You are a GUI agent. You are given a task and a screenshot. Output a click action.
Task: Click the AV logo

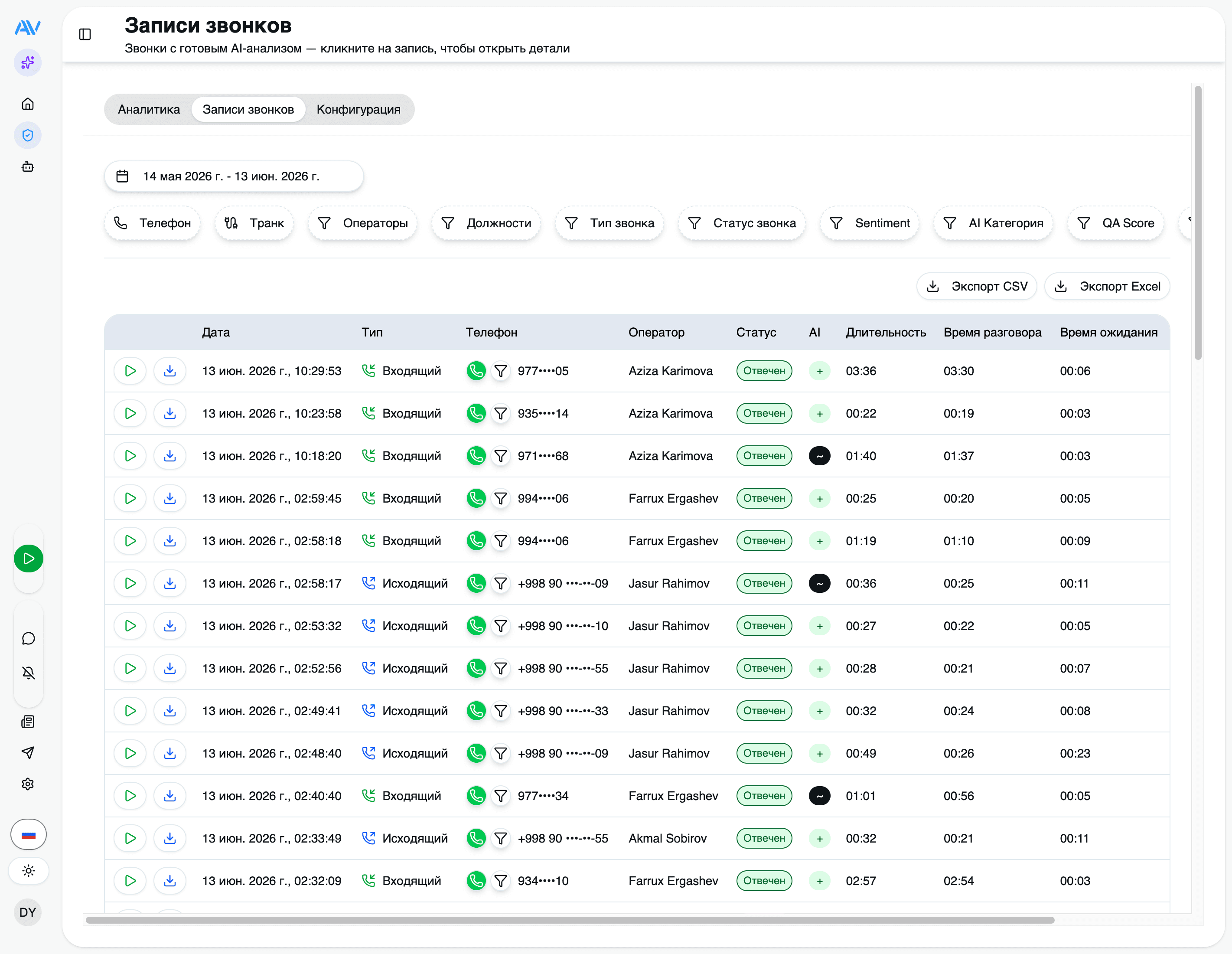tap(28, 28)
